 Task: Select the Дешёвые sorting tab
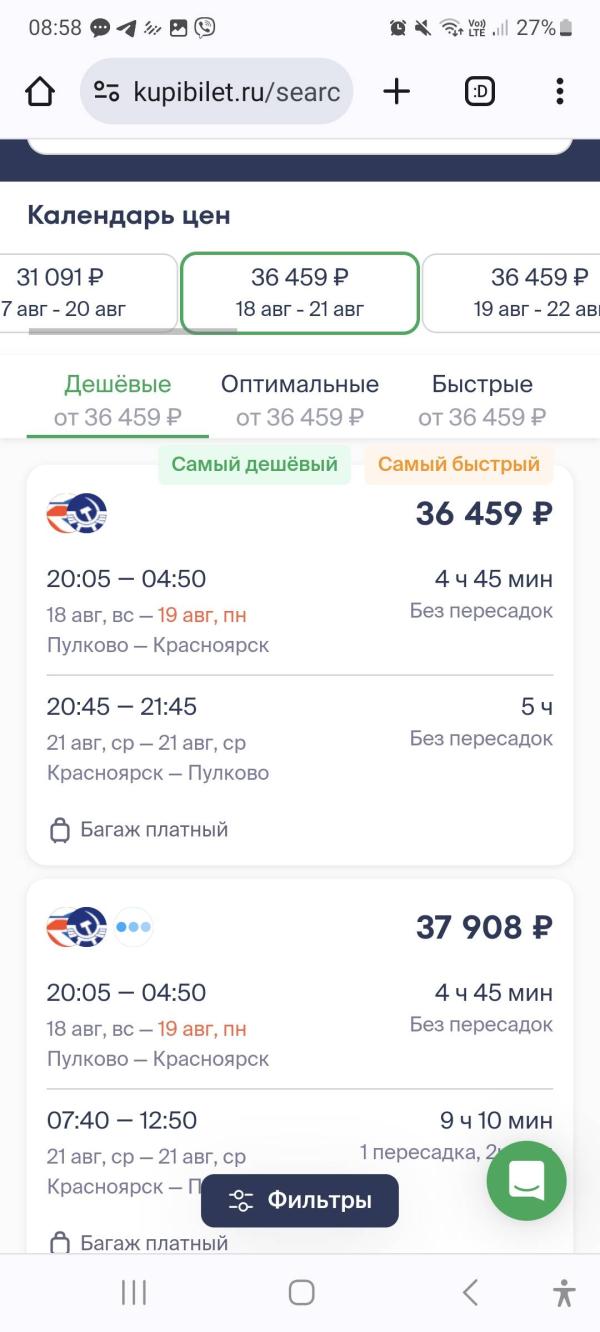tap(118, 399)
